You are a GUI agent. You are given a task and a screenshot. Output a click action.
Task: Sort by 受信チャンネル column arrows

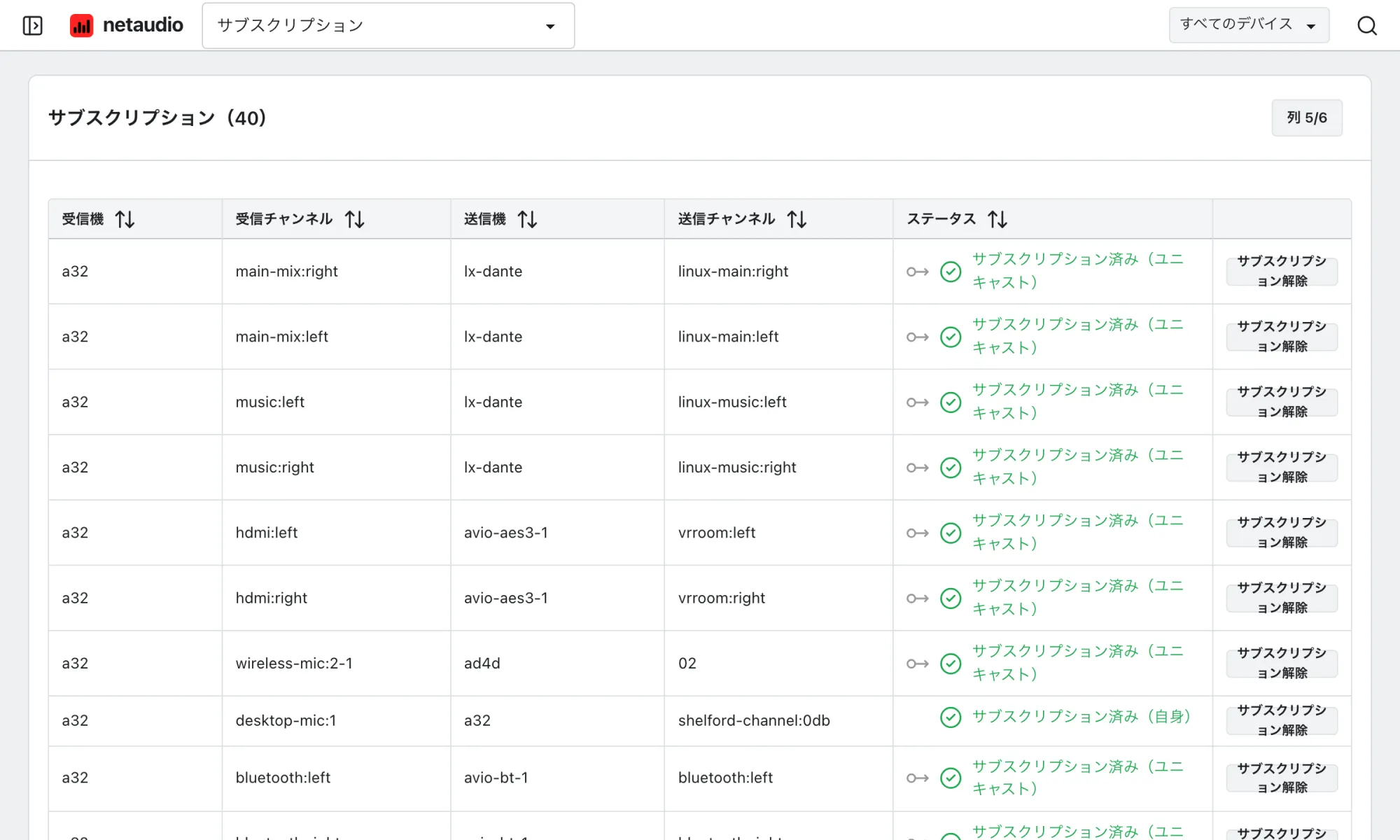click(355, 220)
